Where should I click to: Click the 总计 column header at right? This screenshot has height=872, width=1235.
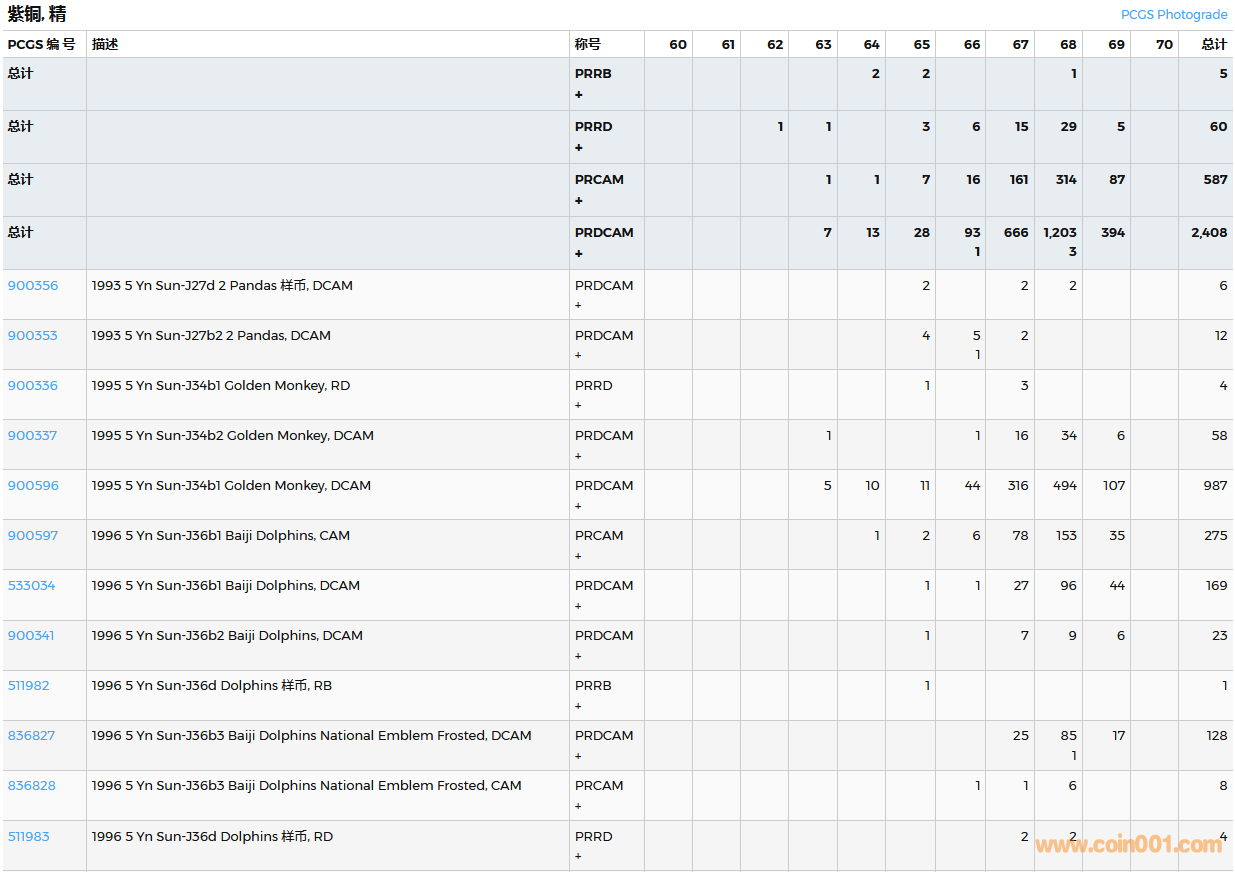tap(1214, 44)
